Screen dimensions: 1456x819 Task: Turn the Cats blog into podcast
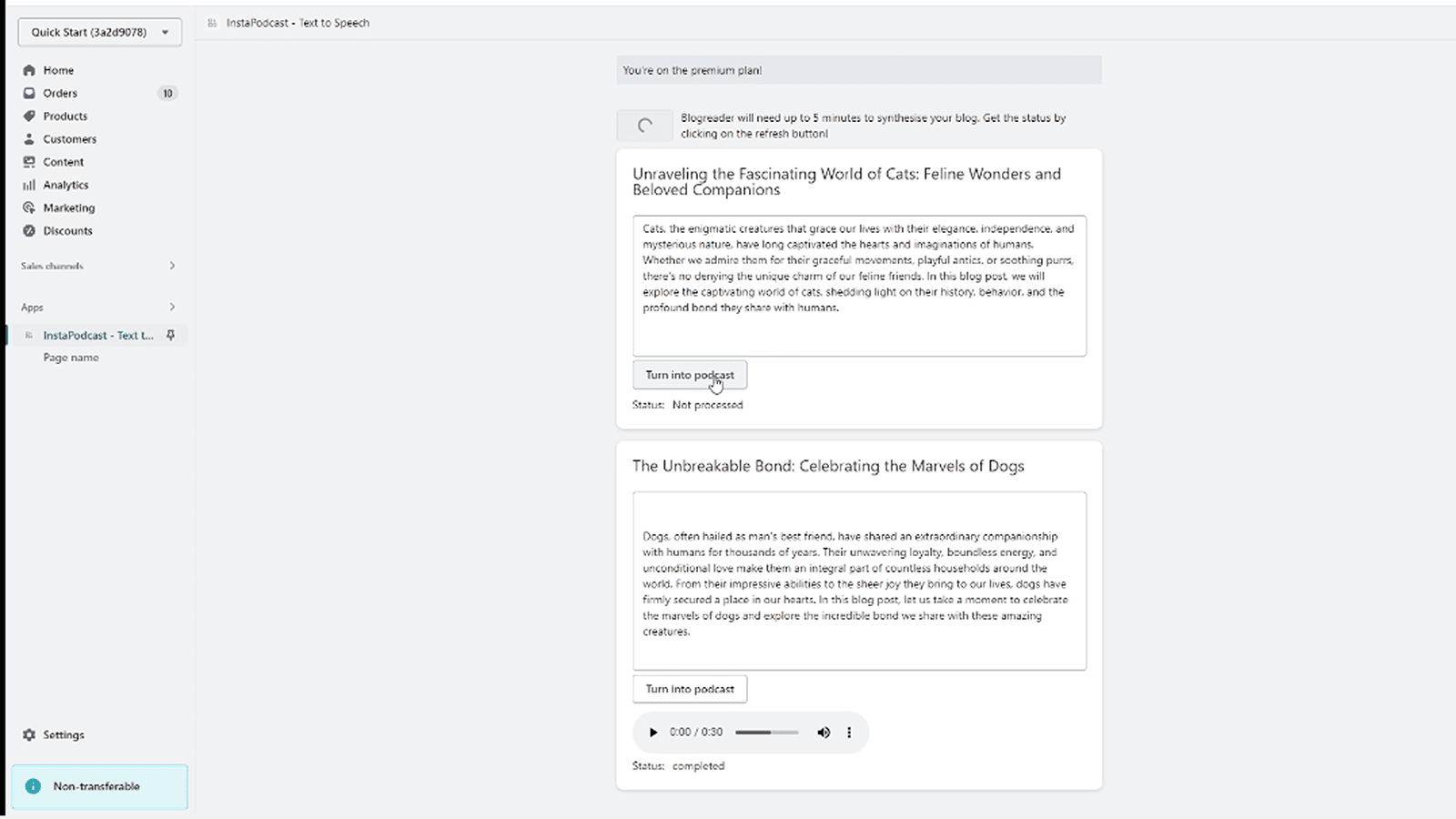(689, 375)
